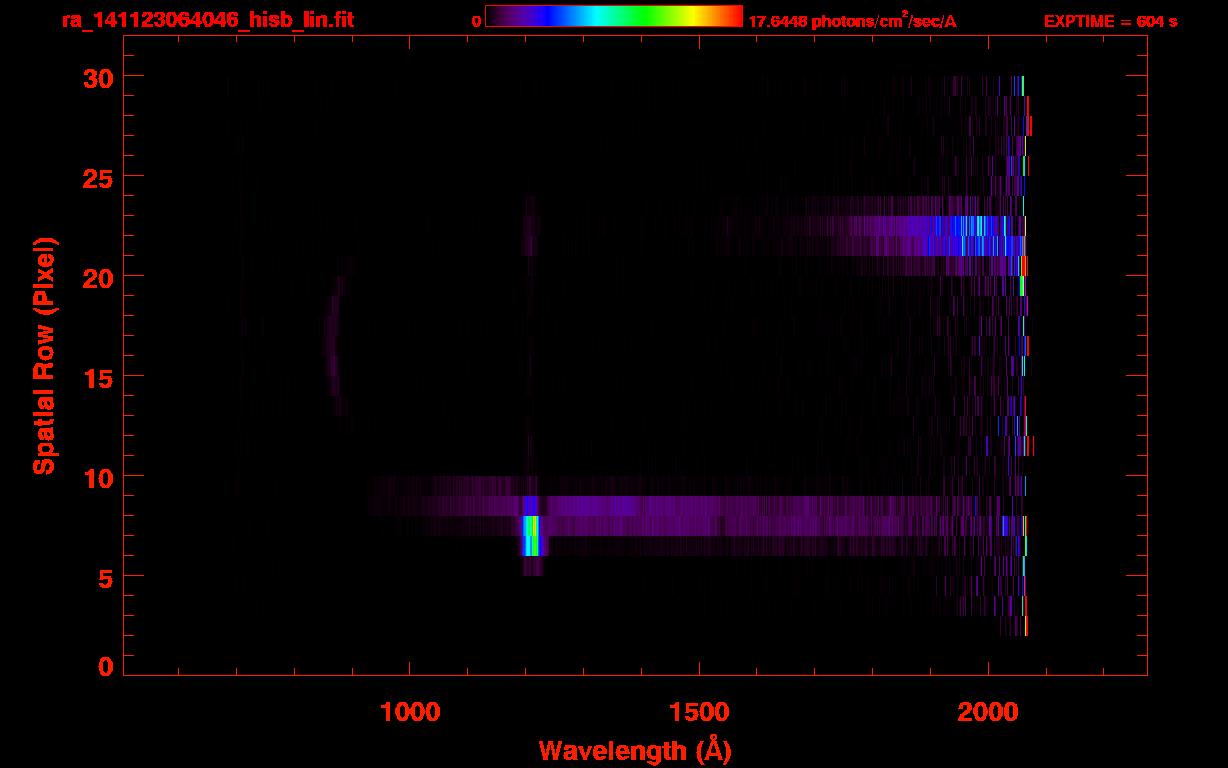Click the file name ra_141123064046_hisb_lin.fit

tap(207, 20)
